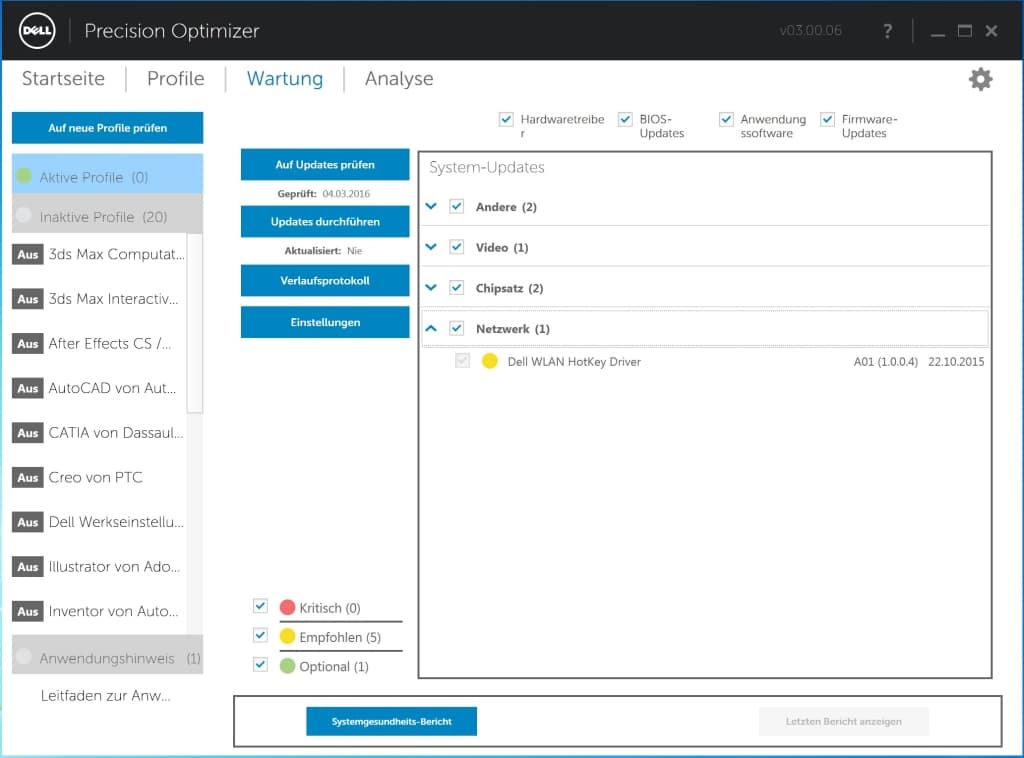Uncheck the Anwendungssoftware filter checkbox
Image resolution: width=1024 pixels, height=758 pixels.
point(726,119)
